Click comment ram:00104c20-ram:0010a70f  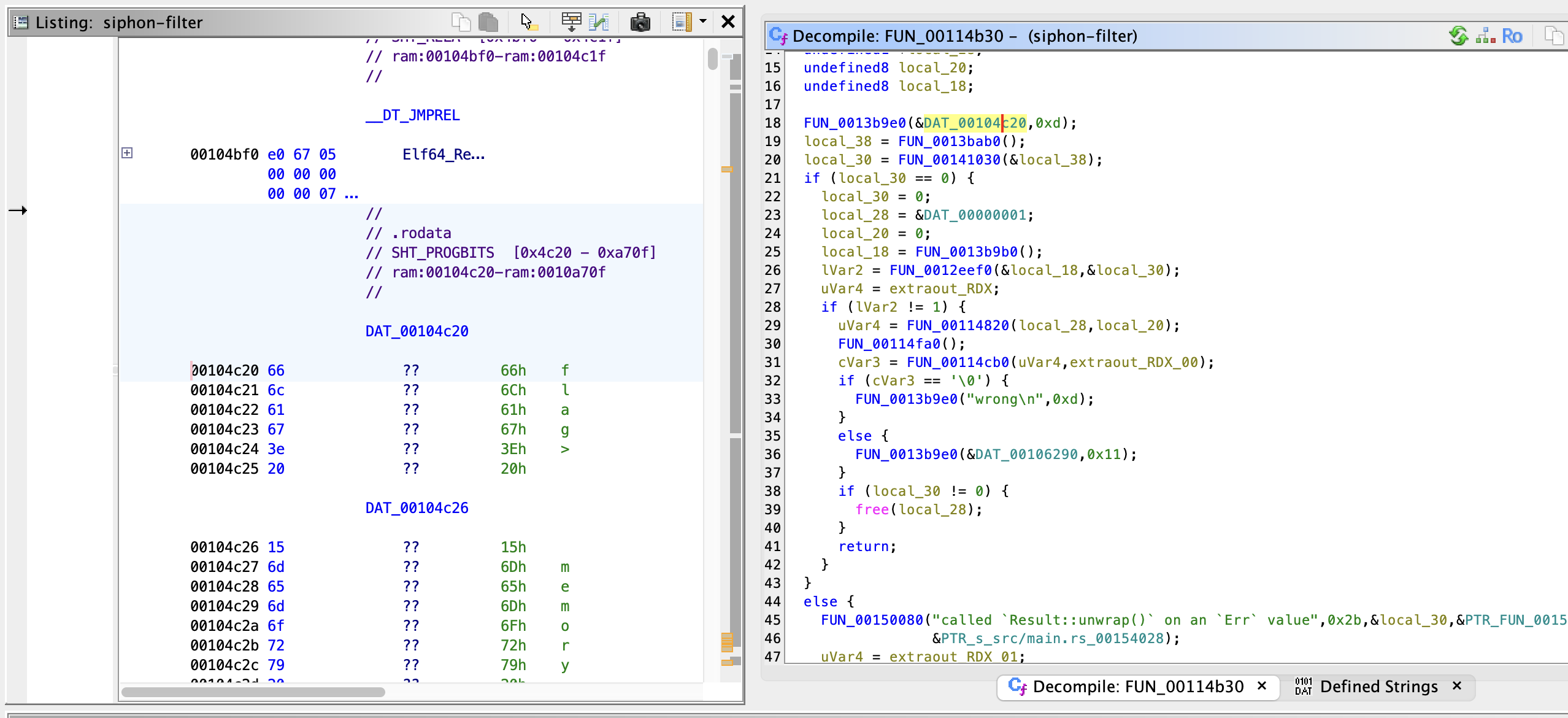point(486,272)
